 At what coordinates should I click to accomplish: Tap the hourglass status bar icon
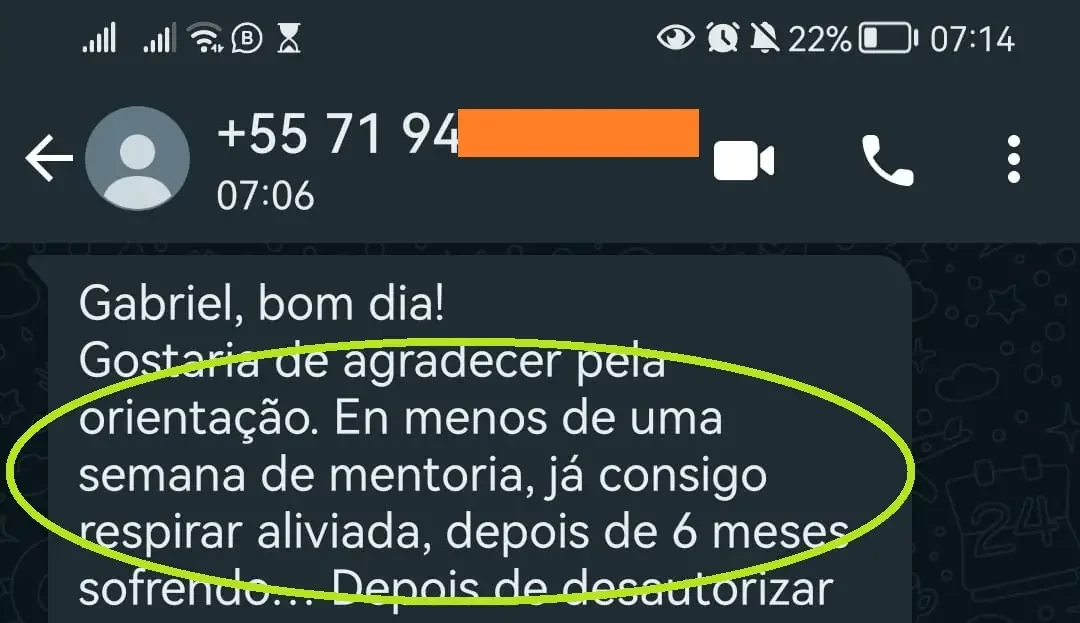pyautogui.click(x=289, y=38)
